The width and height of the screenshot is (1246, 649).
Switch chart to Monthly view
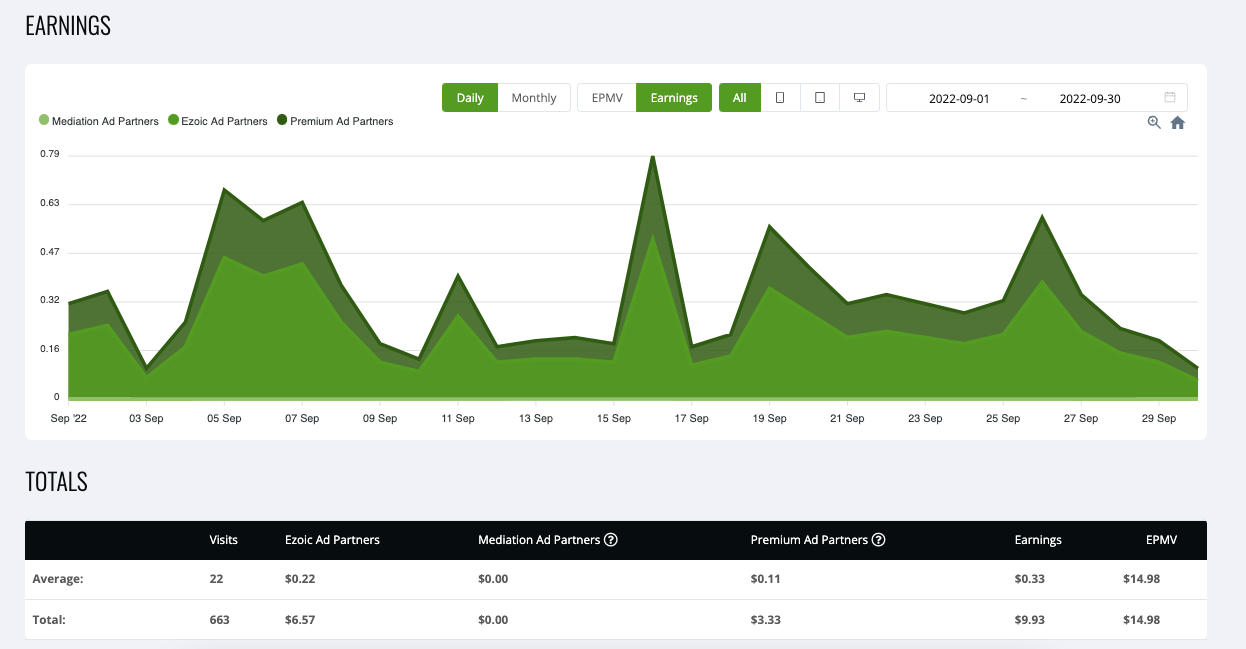click(534, 98)
